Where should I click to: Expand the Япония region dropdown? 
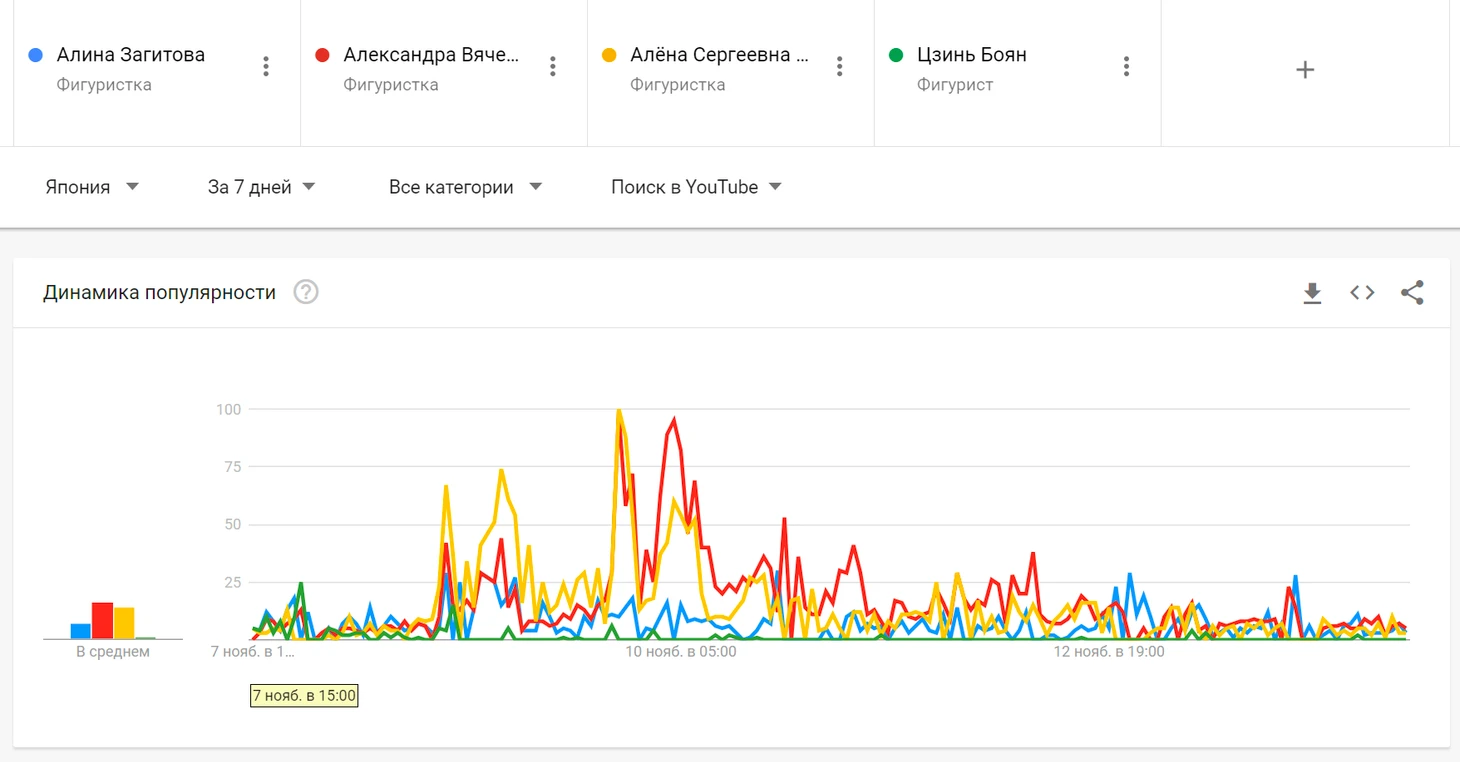tap(92, 187)
